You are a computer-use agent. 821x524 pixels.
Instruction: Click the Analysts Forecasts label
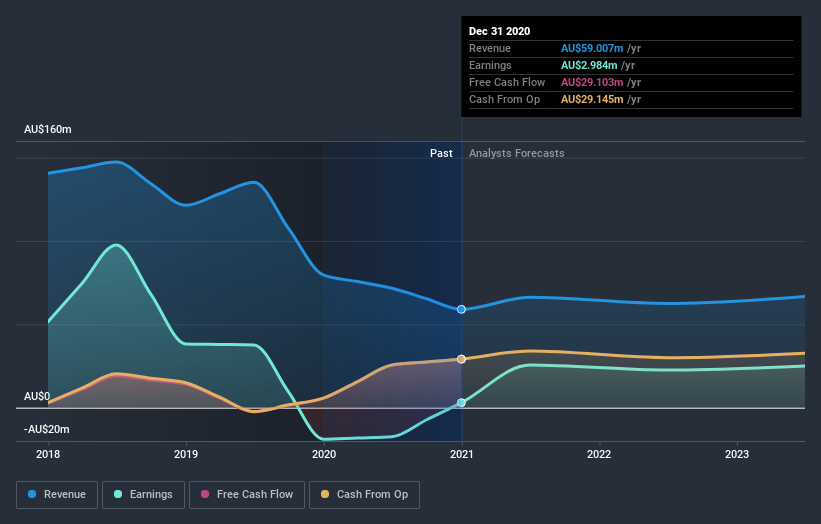coord(517,153)
